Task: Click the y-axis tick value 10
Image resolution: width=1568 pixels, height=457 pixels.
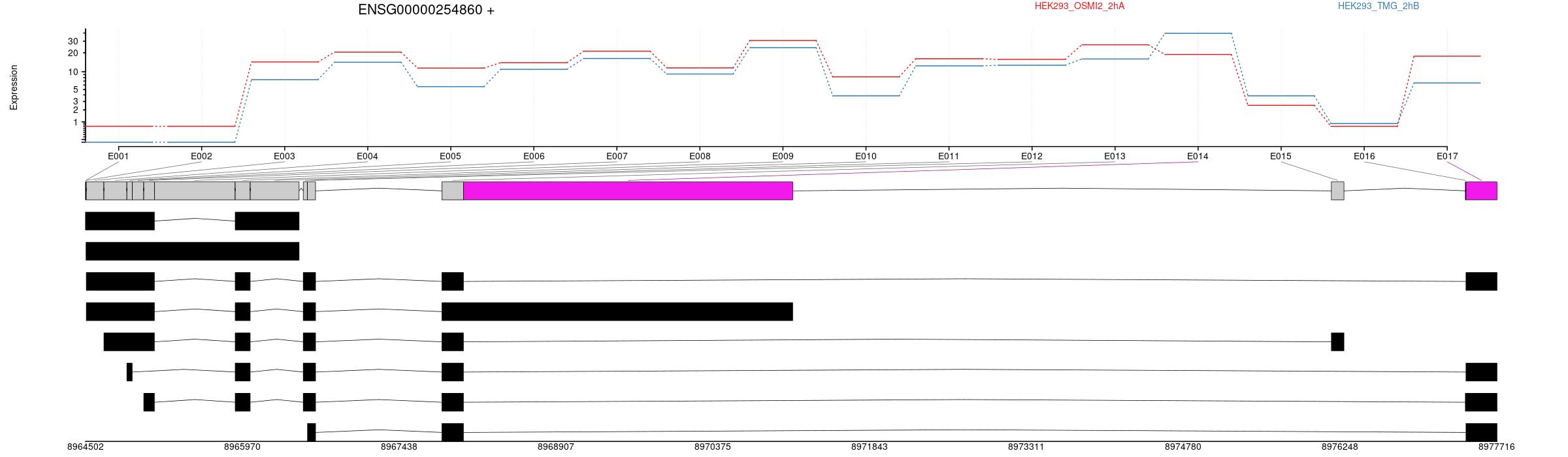Action: click(73, 72)
